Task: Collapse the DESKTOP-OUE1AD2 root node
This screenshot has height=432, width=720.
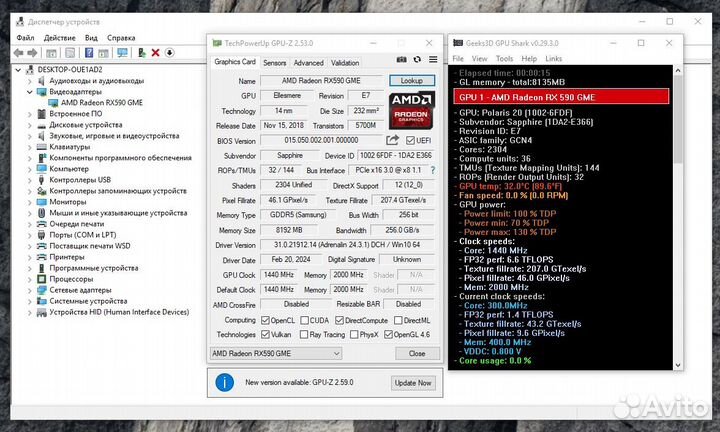Action: 18,70
